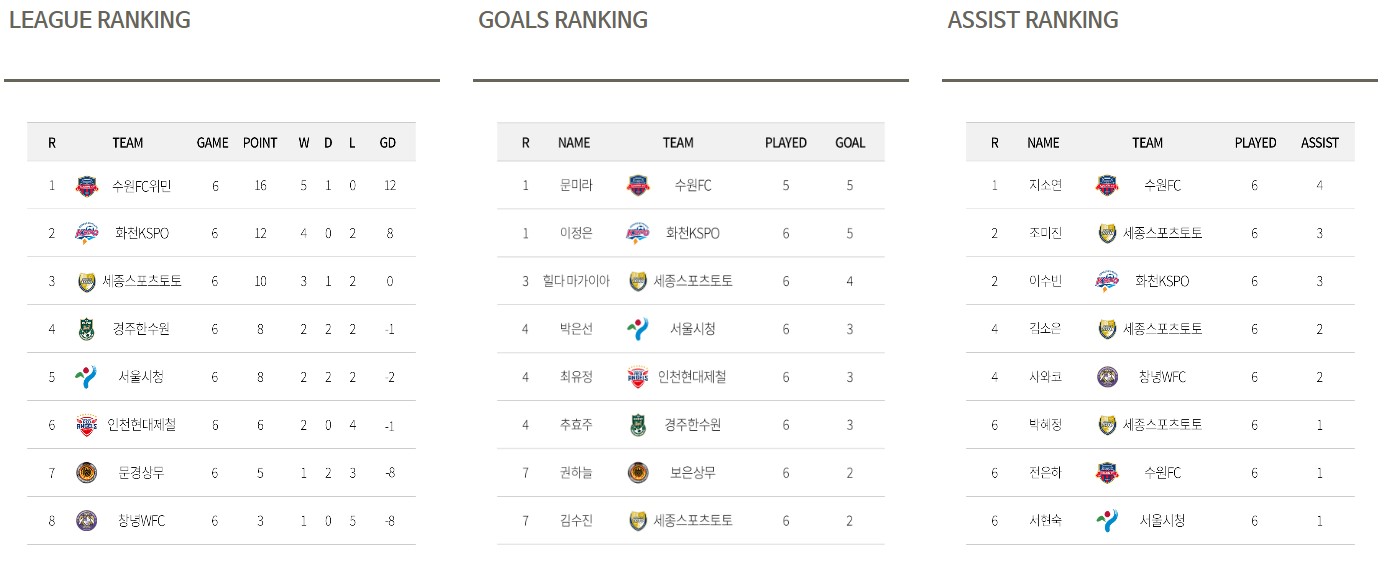Click the POINT column header
The height and width of the screenshot is (577, 1385).
(260, 143)
